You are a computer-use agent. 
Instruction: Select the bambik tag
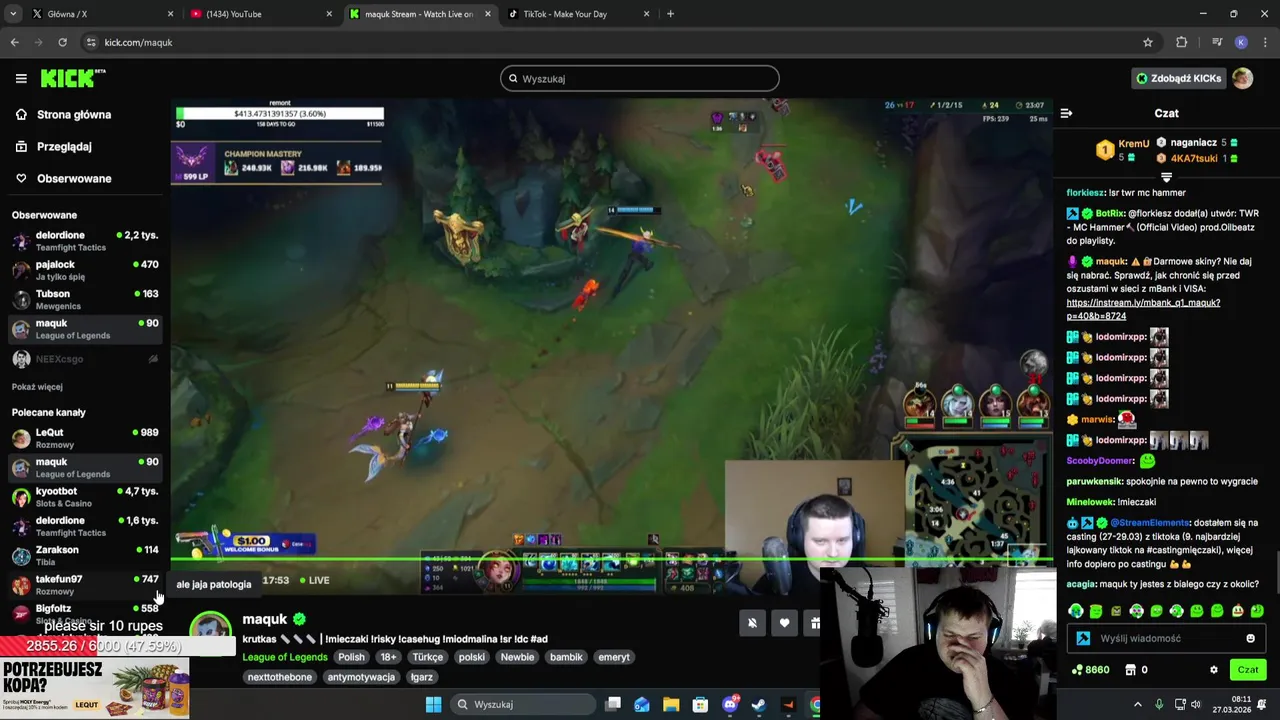(x=566, y=657)
